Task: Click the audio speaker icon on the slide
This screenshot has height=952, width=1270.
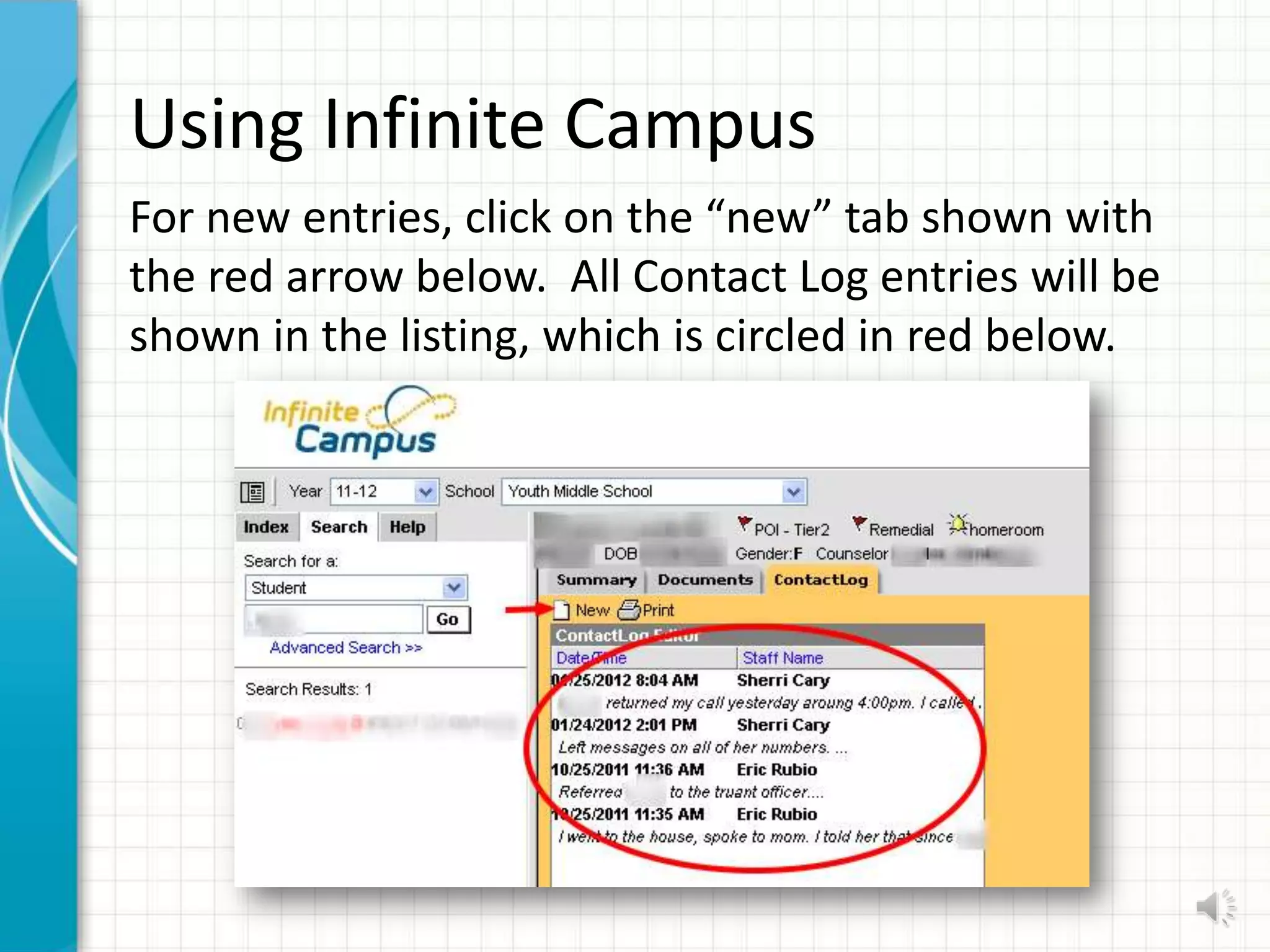Action: [x=1216, y=908]
